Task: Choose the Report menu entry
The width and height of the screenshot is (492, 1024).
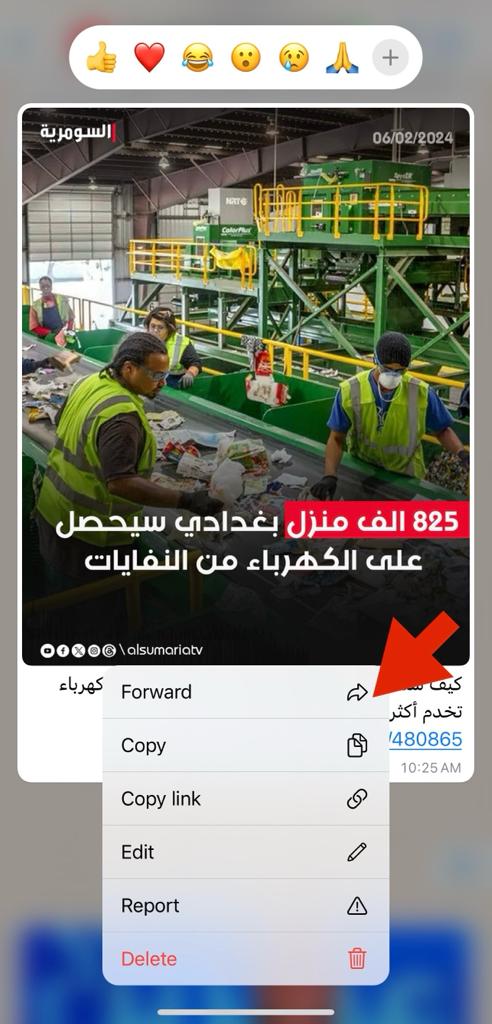Action: pos(246,906)
